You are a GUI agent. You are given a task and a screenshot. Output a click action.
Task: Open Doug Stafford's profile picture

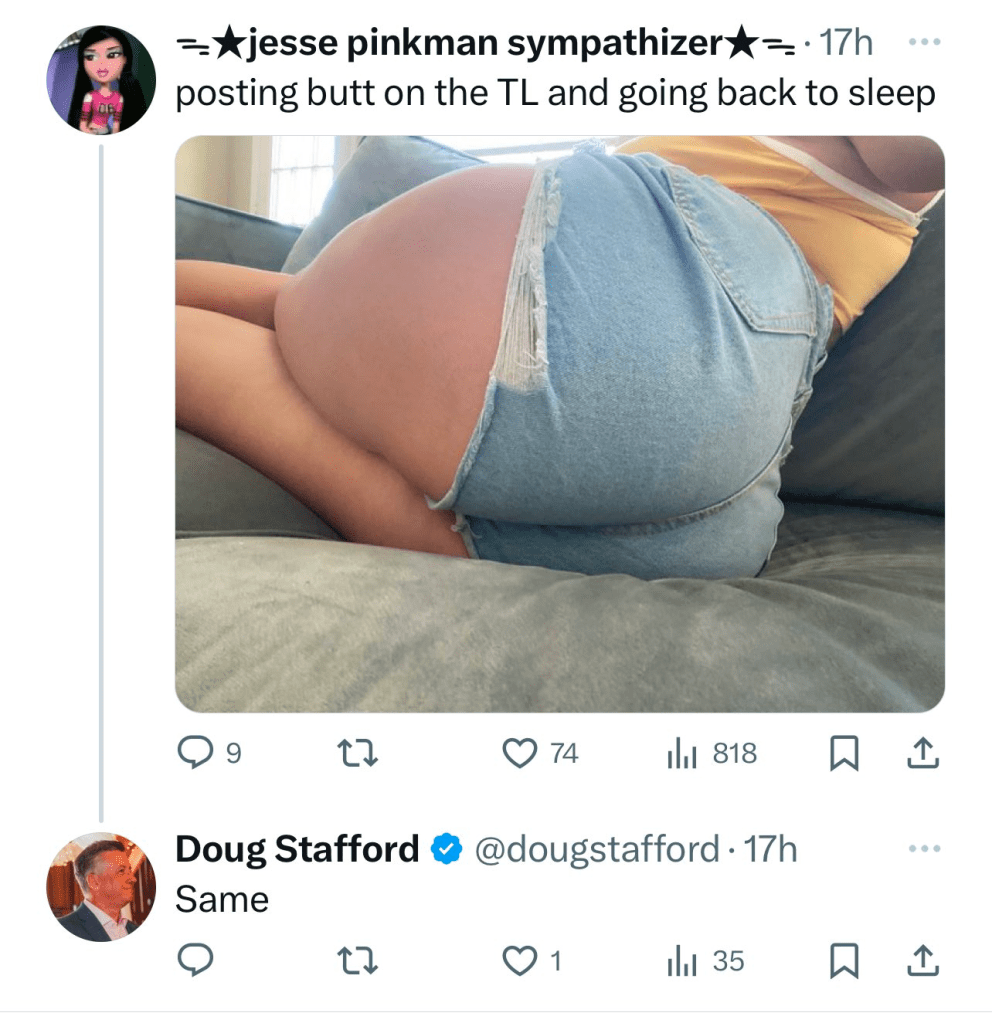(102, 887)
